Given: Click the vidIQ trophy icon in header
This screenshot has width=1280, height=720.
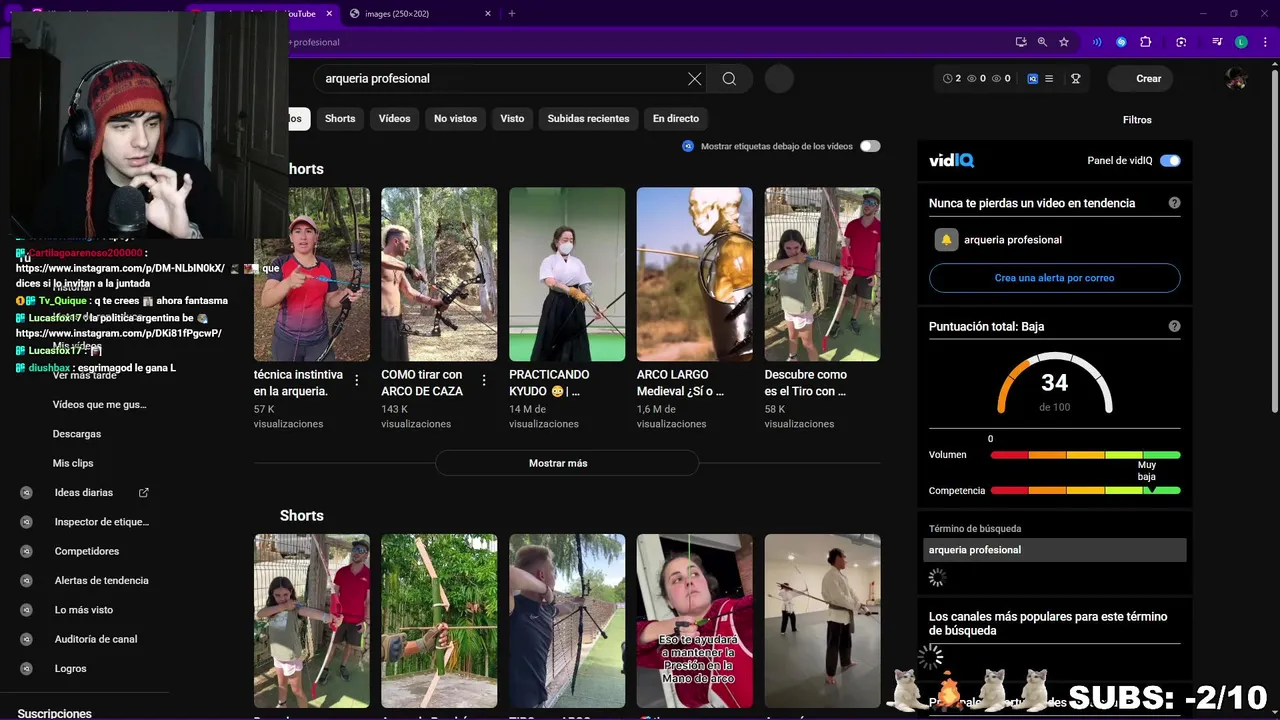Looking at the screenshot, I should point(1076,79).
